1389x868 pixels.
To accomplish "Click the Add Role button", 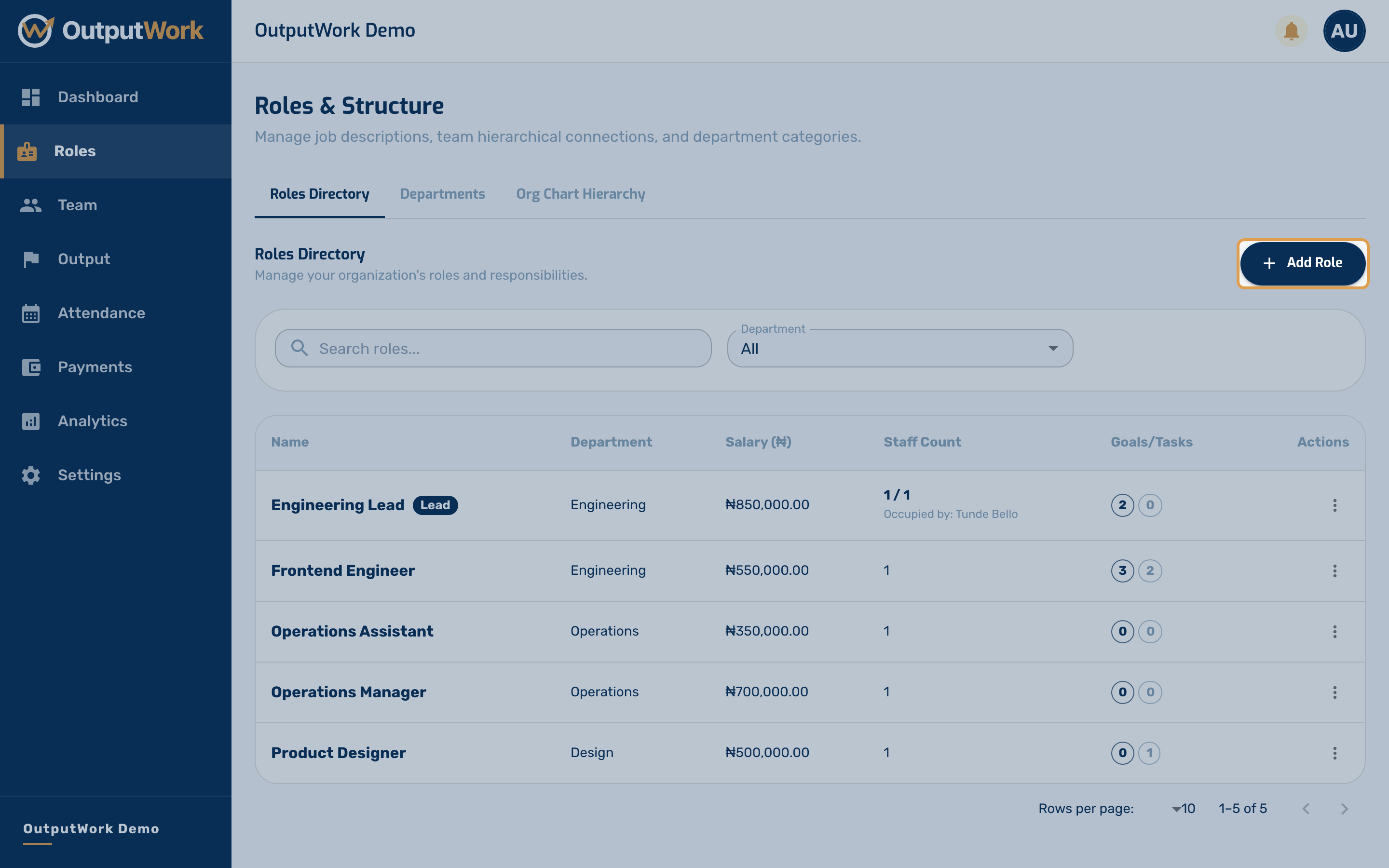I will tap(1303, 263).
